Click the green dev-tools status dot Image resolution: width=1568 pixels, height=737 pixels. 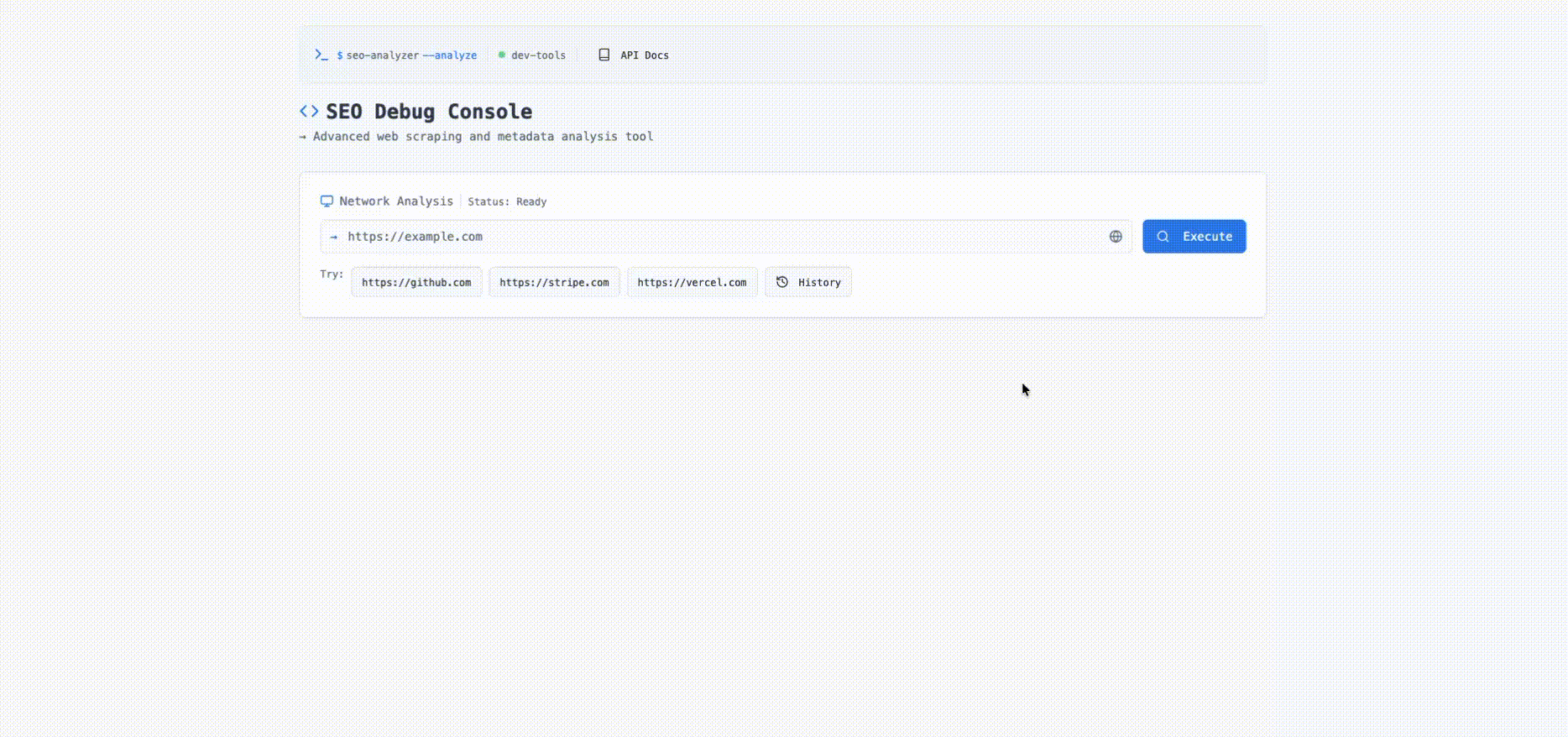(502, 55)
